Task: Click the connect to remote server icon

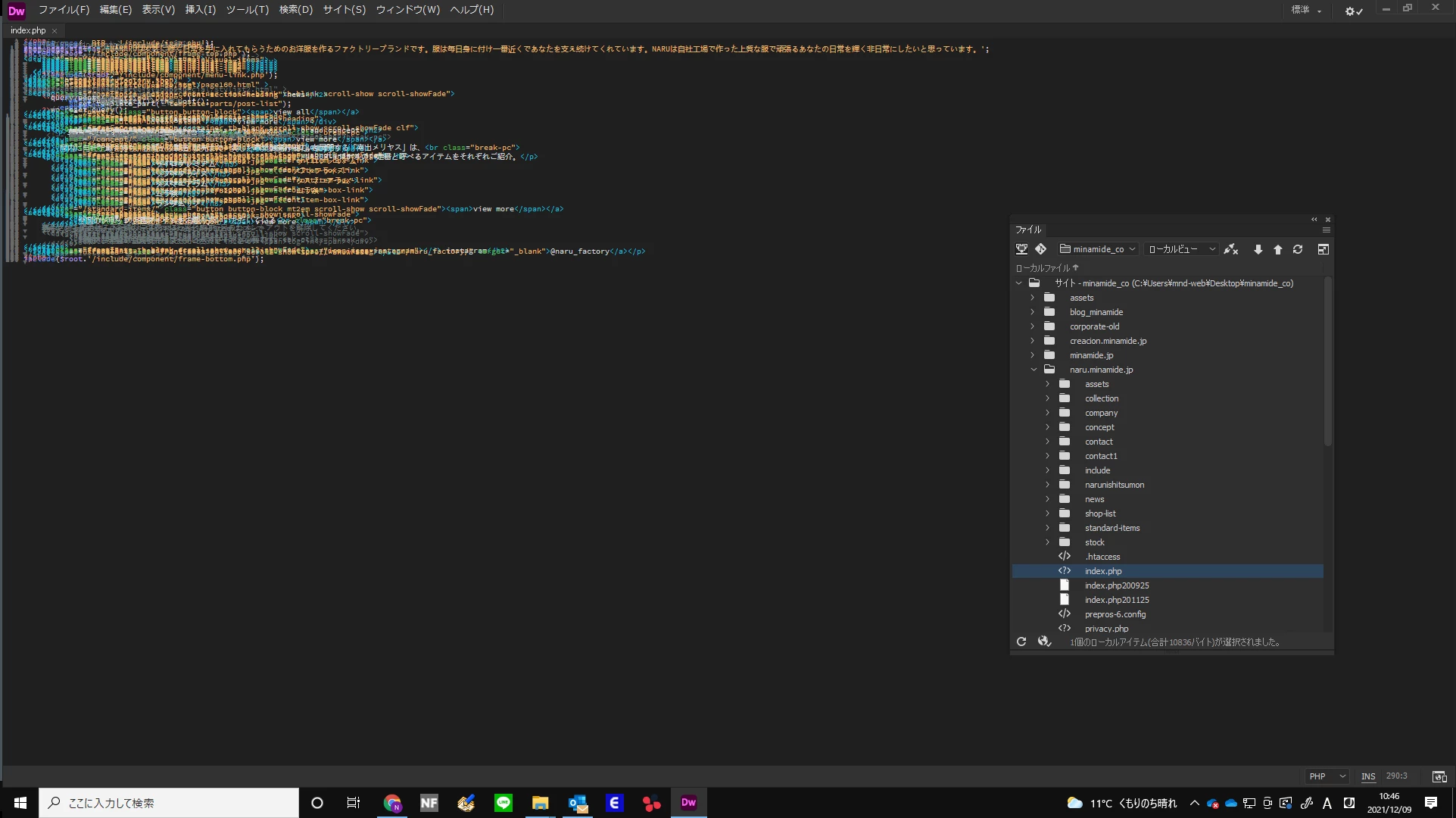Action: click(1231, 249)
